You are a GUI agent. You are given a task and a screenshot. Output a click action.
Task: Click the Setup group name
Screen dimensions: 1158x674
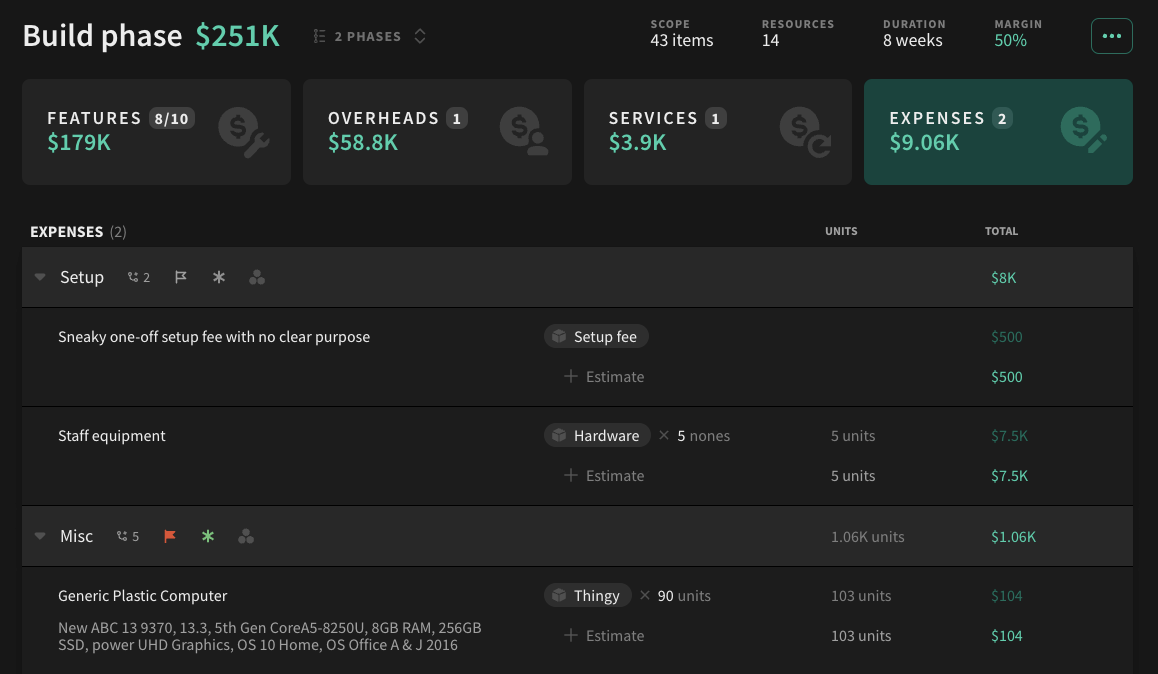[81, 277]
